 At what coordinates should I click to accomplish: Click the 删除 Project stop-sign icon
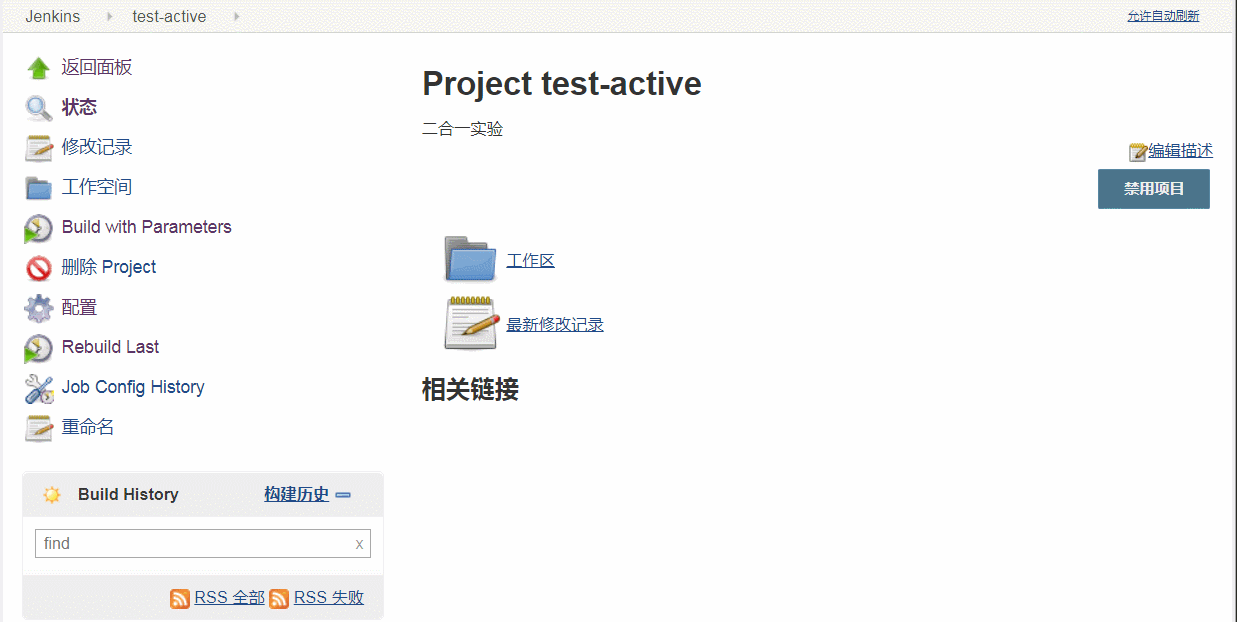point(37,267)
